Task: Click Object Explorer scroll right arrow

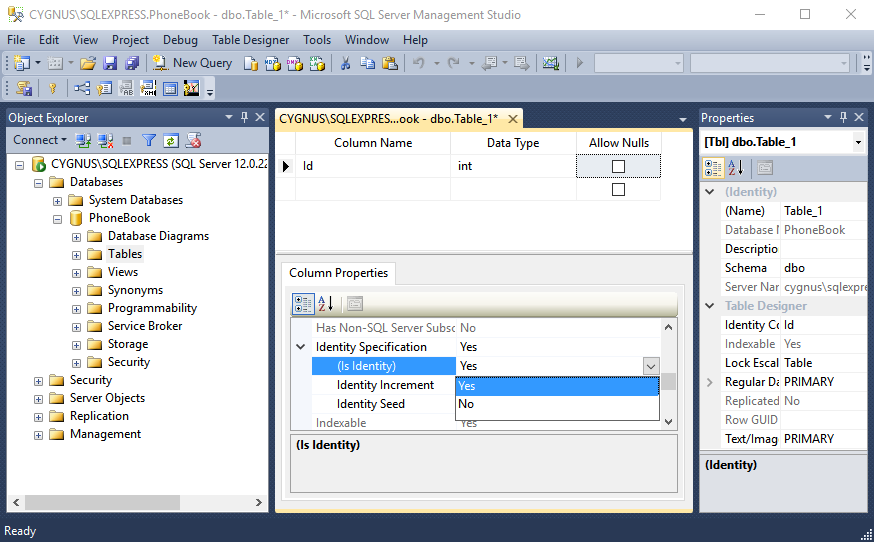Action: pos(259,502)
